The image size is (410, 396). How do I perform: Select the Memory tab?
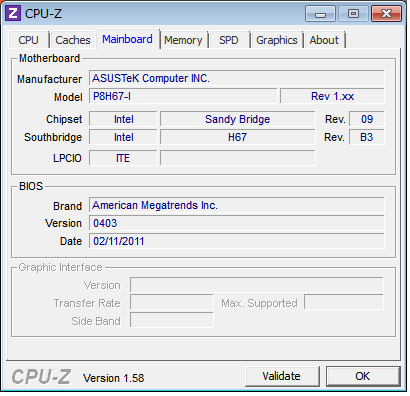pyautogui.click(x=183, y=40)
